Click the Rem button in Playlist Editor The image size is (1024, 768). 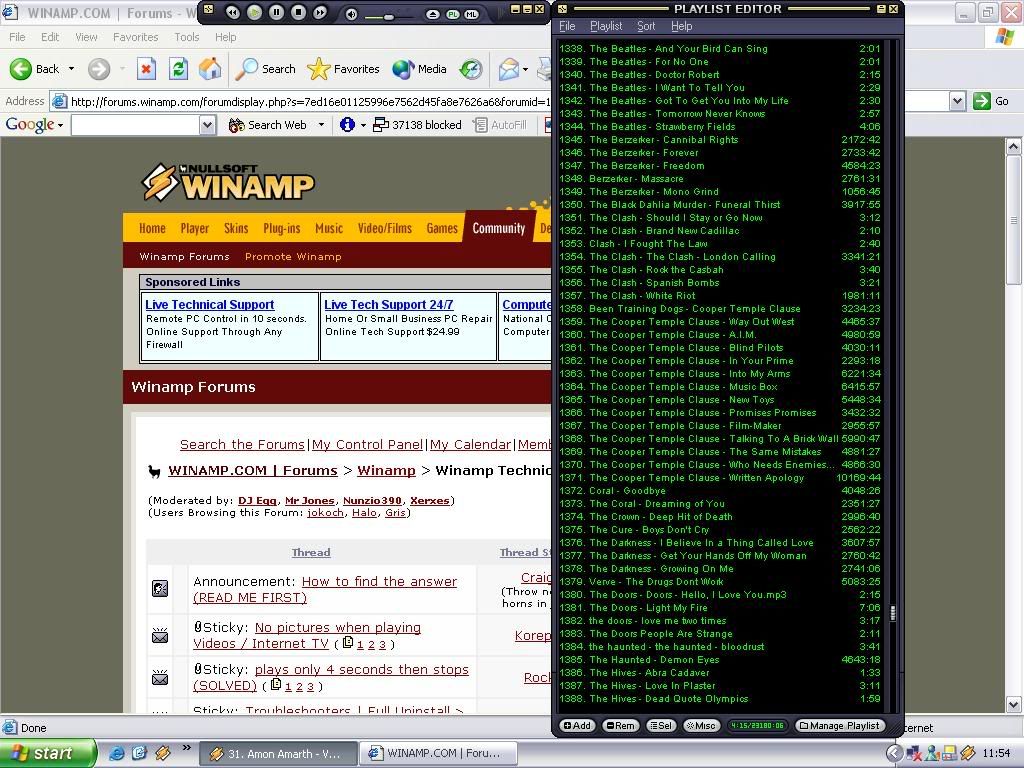click(x=620, y=726)
